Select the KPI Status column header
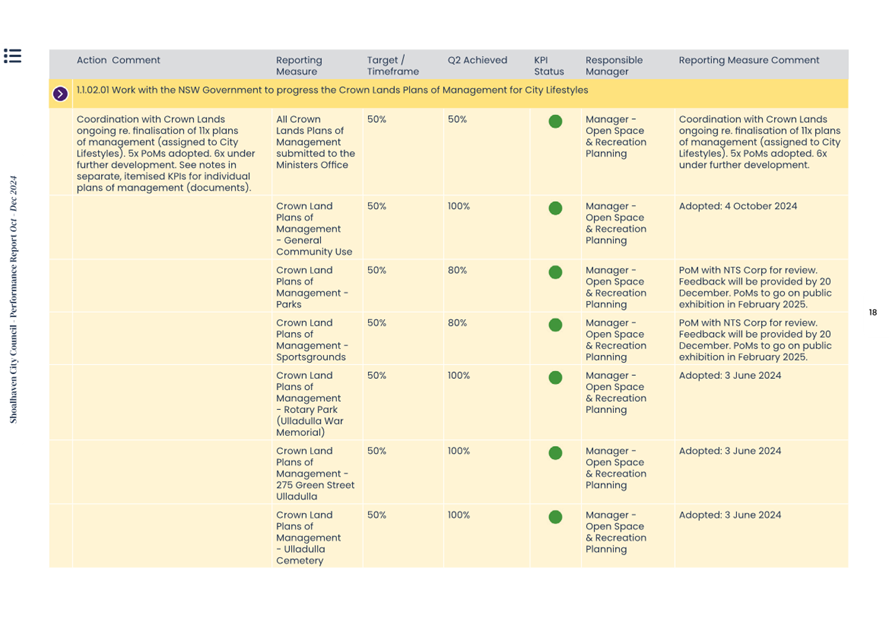 point(548,66)
